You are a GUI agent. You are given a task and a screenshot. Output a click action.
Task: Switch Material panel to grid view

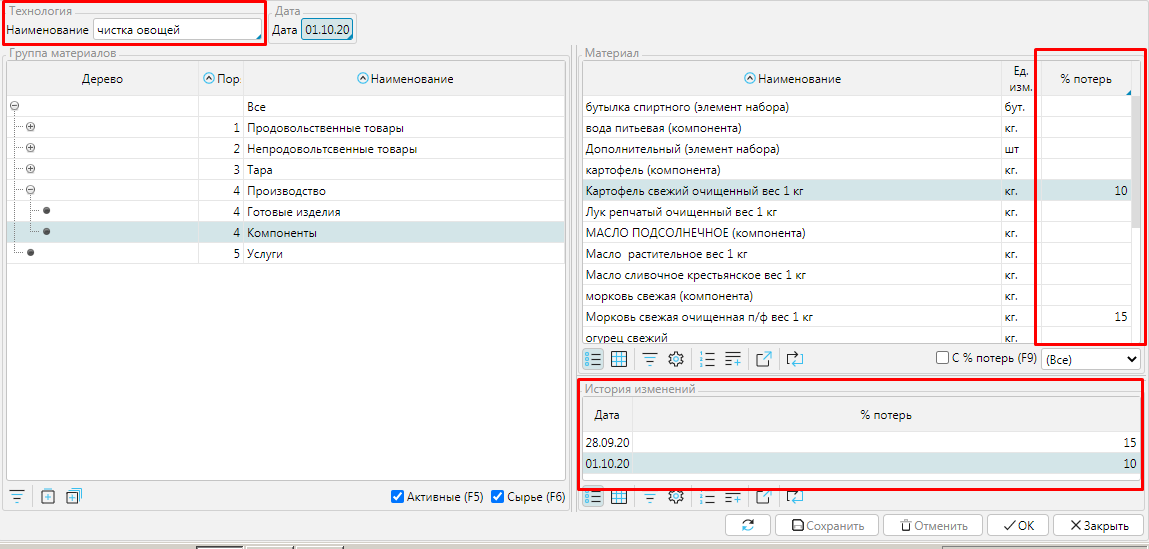click(x=619, y=359)
